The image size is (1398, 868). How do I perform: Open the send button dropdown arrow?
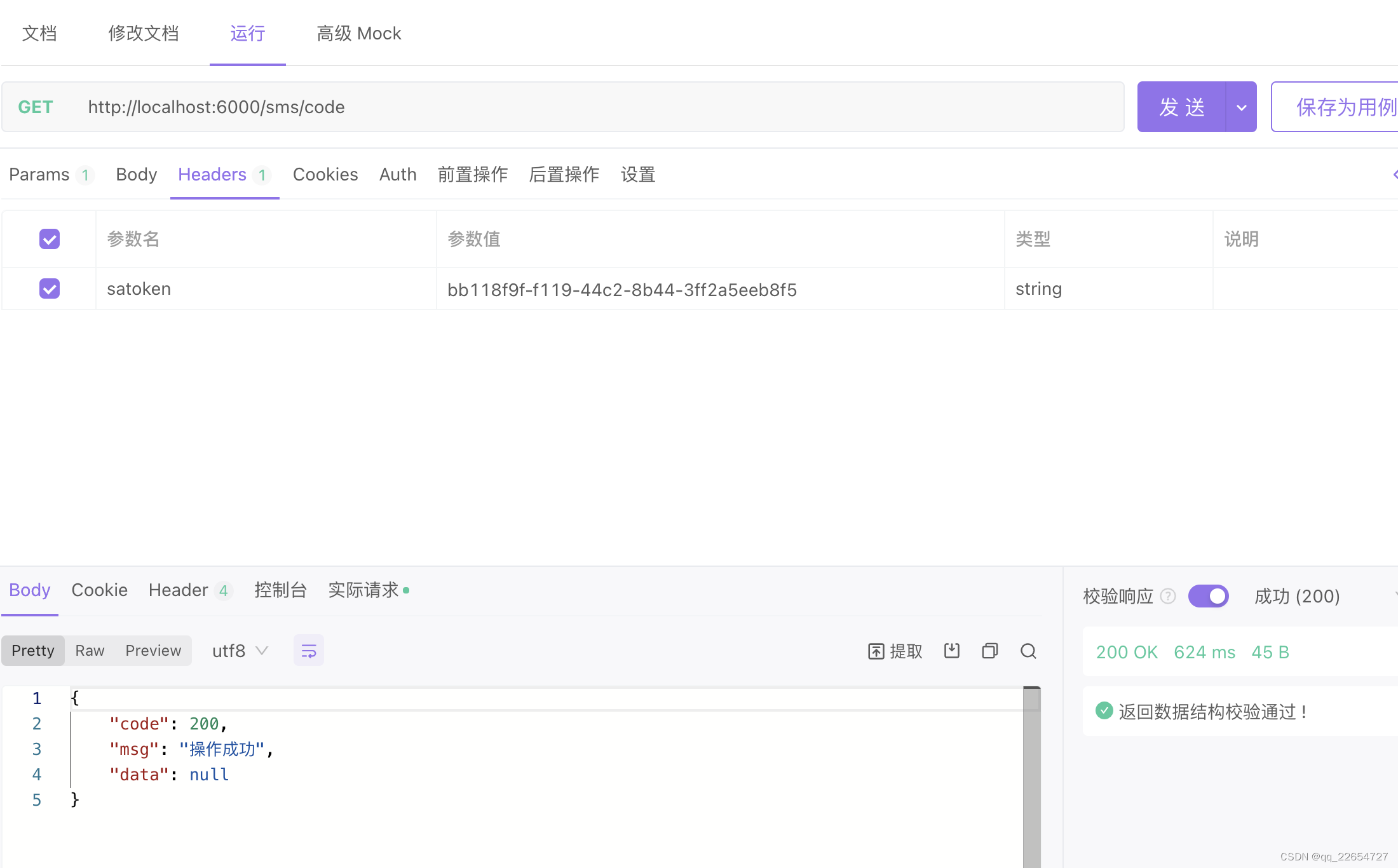1241,107
